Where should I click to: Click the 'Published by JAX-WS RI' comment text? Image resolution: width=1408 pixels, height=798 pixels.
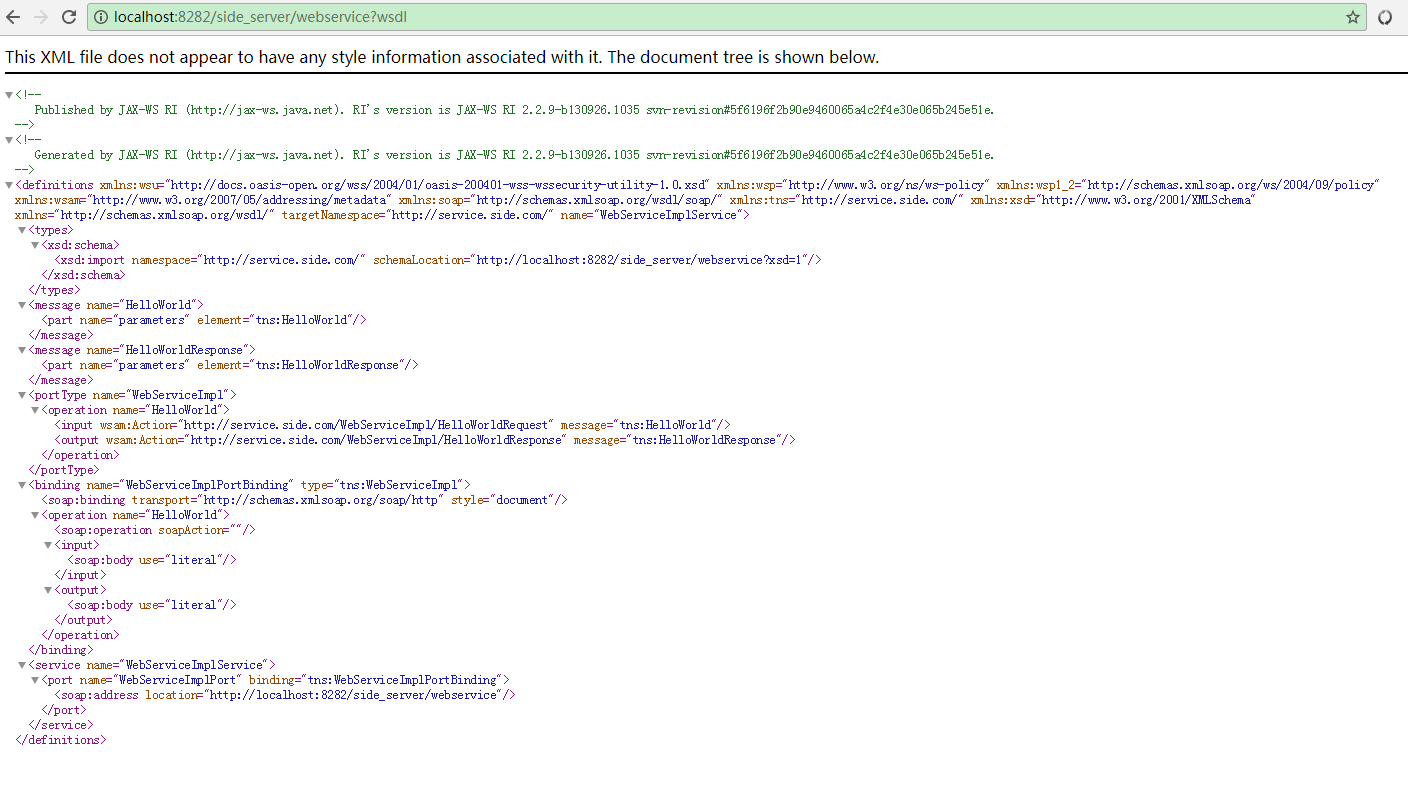pos(514,110)
